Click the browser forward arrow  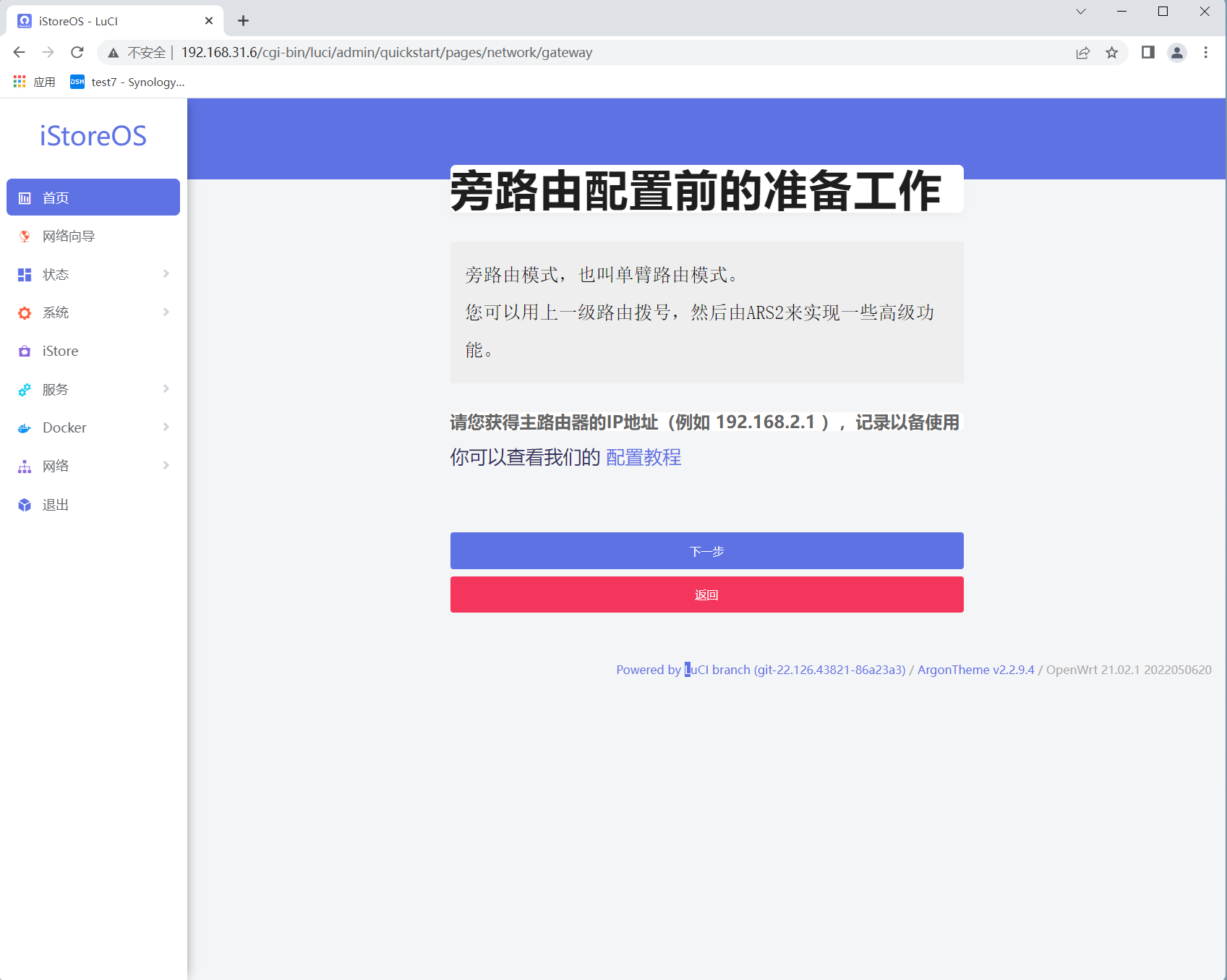point(48,52)
